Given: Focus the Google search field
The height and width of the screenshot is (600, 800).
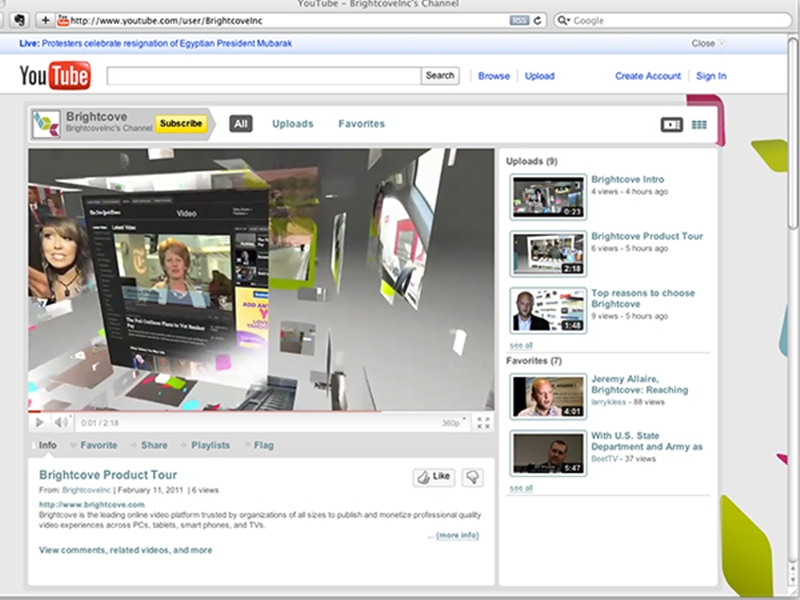Looking at the screenshot, I should (672, 20).
